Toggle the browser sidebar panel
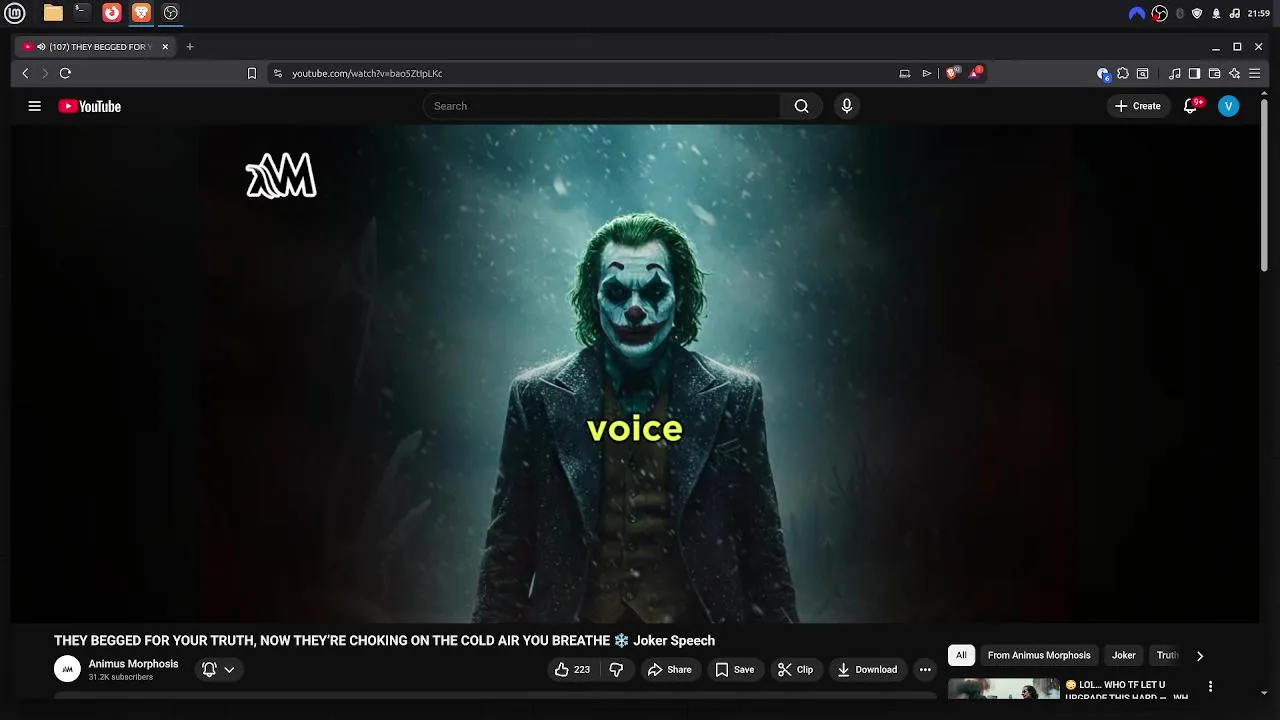The height and width of the screenshot is (720, 1280). [1194, 73]
